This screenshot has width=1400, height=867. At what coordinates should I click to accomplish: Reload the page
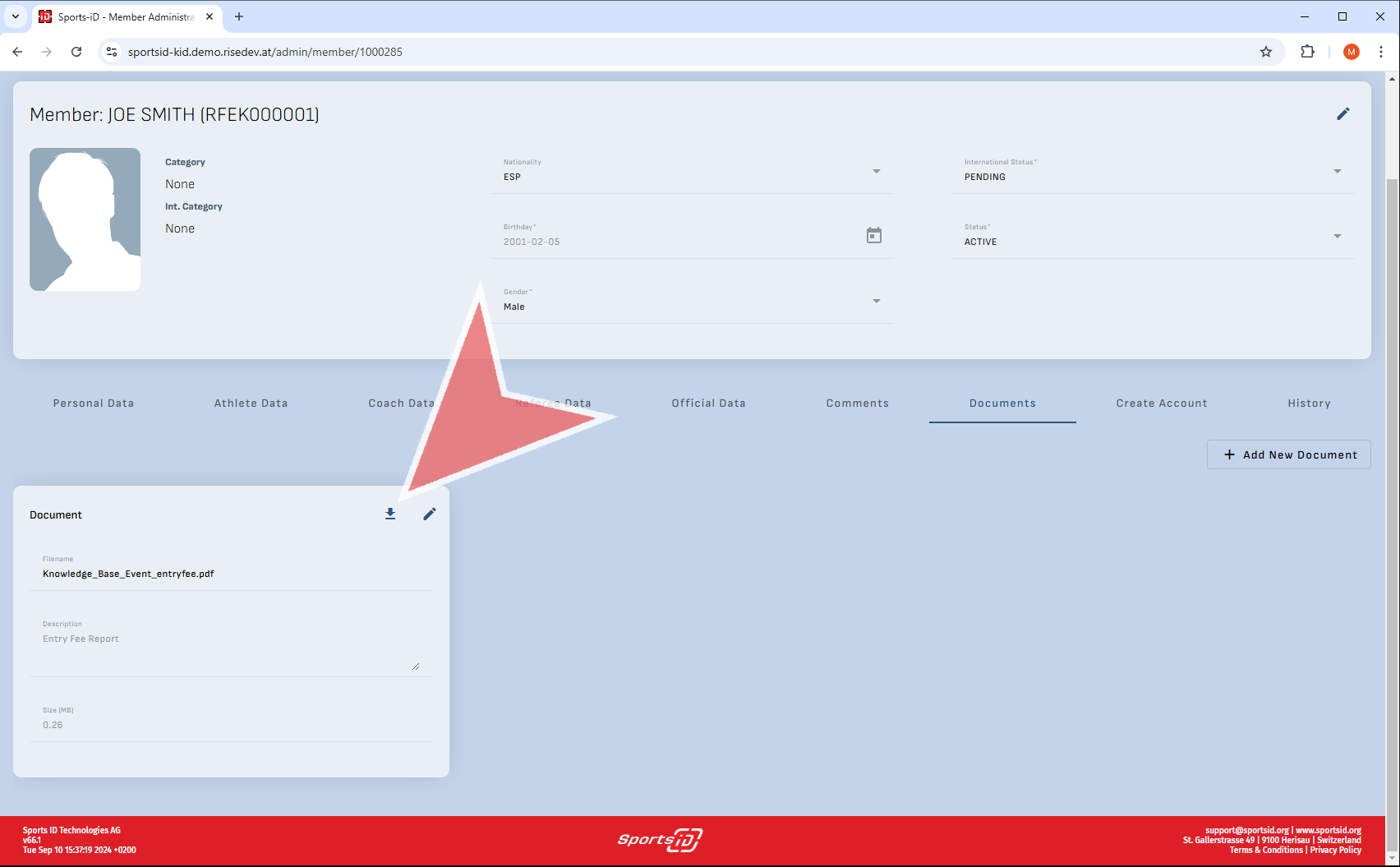click(76, 52)
